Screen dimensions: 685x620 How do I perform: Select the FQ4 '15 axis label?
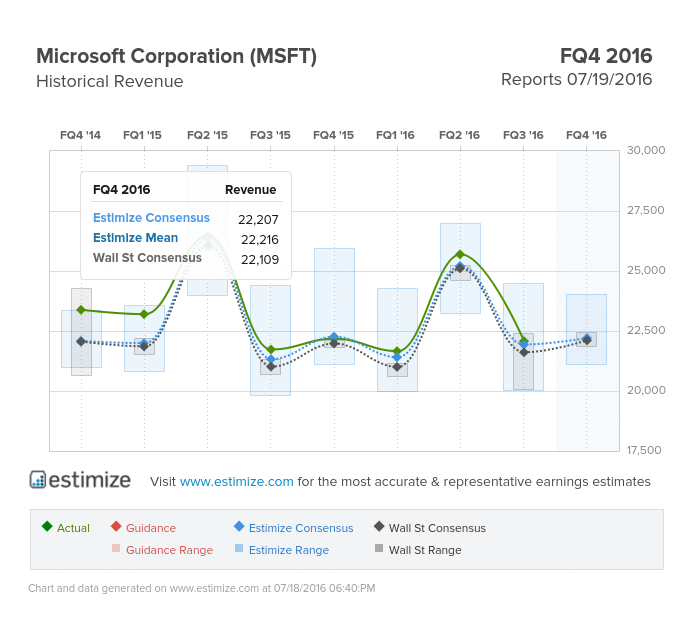pos(333,135)
